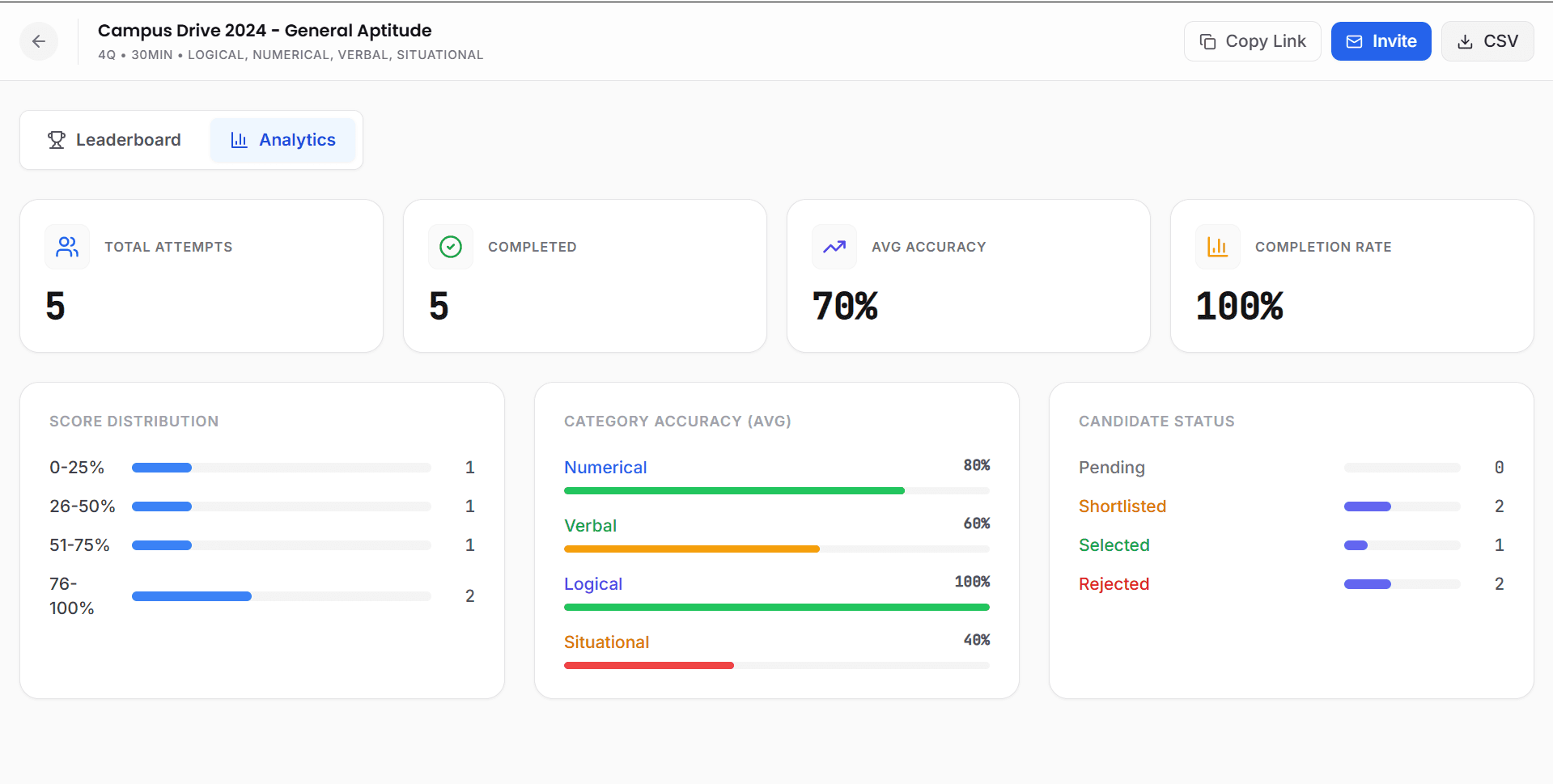Click the 70% average accuracy value

tap(845, 307)
